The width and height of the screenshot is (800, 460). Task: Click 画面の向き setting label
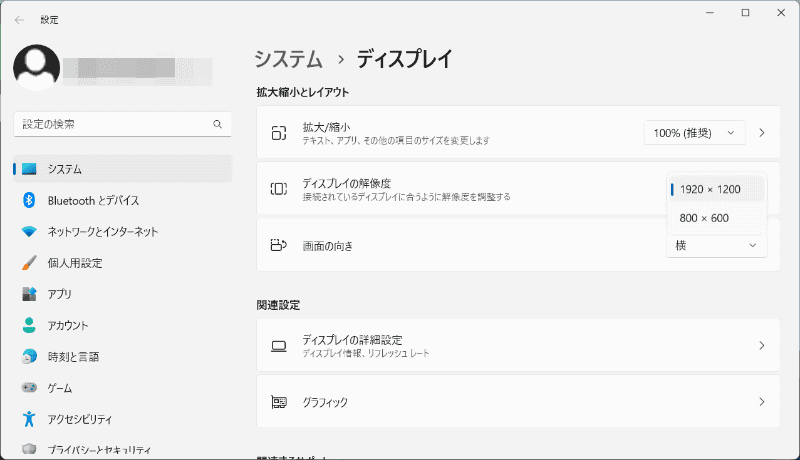(x=328, y=246)
